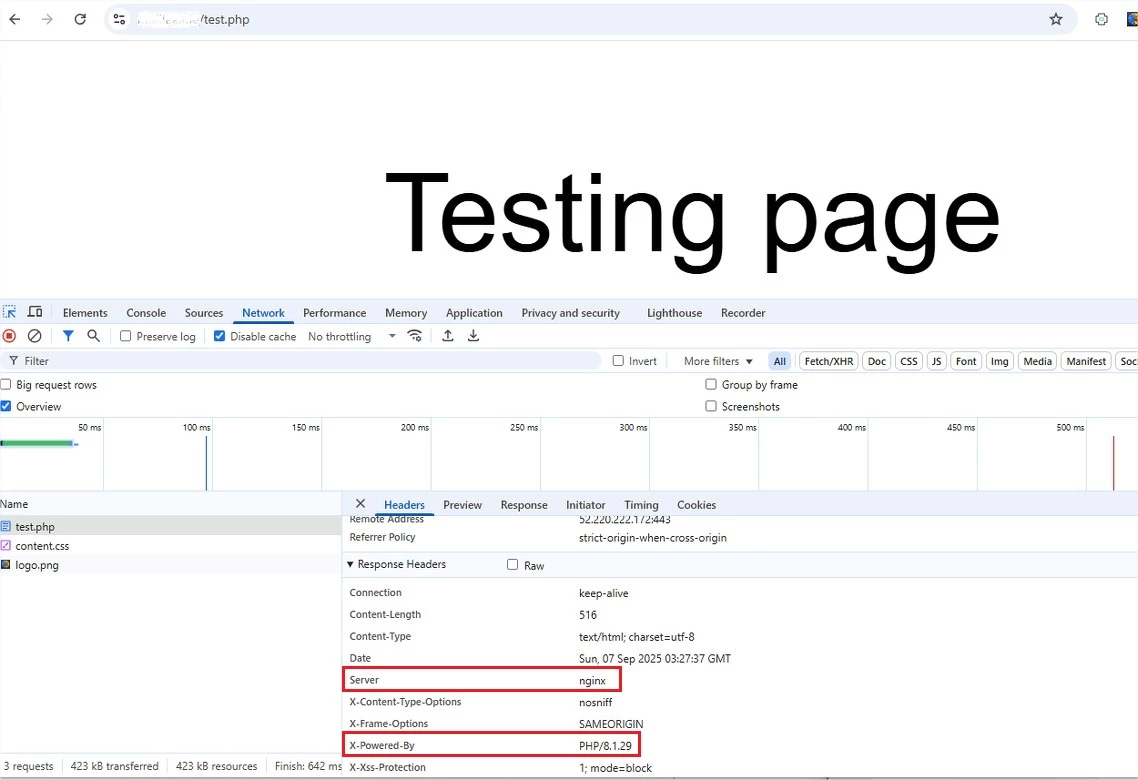This screenshot has height=780, width=1138.
Task: Filter requests by Doc type
Action: [877, 361]
